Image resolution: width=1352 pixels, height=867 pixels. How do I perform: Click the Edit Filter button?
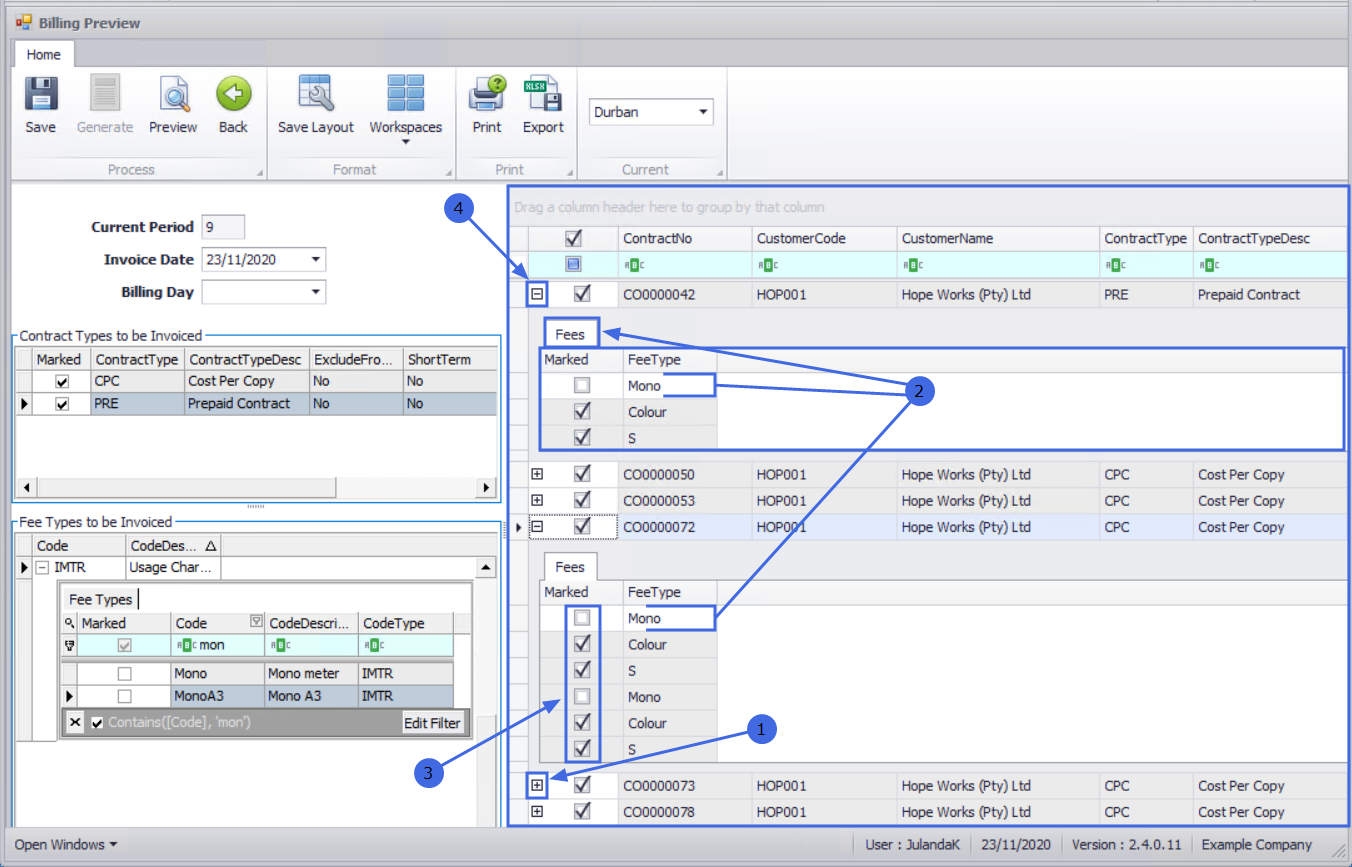432,723
